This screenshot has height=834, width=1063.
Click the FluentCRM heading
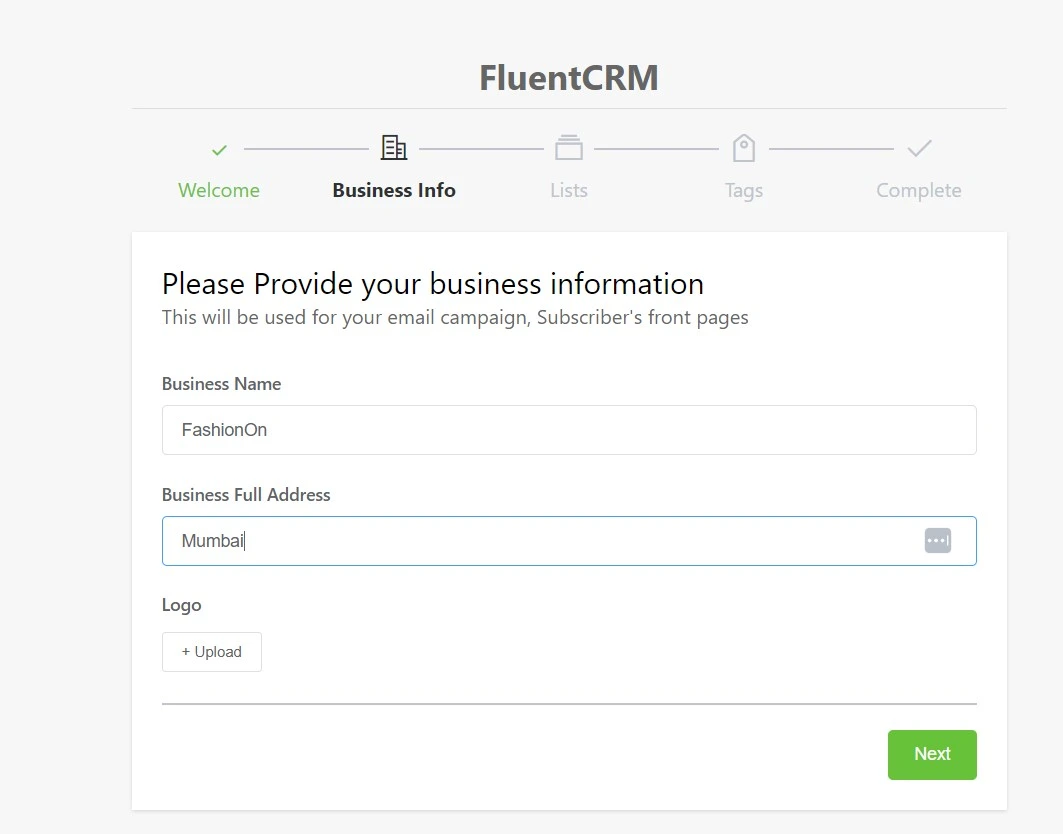tap(569, 78)
